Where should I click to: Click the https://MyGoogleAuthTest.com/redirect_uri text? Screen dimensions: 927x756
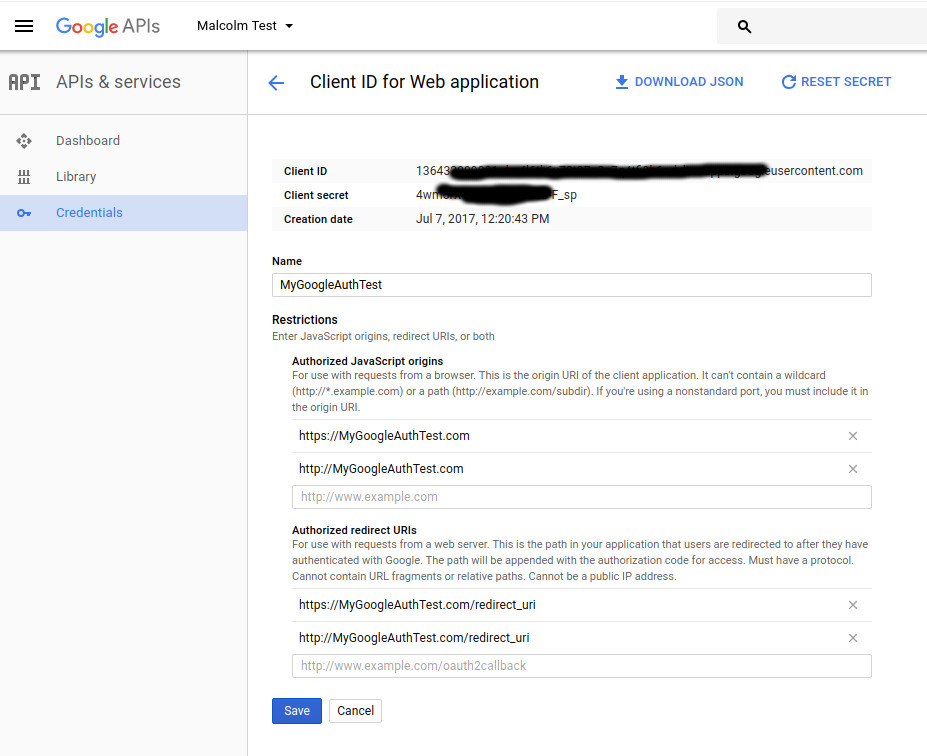tap(417, 605)
